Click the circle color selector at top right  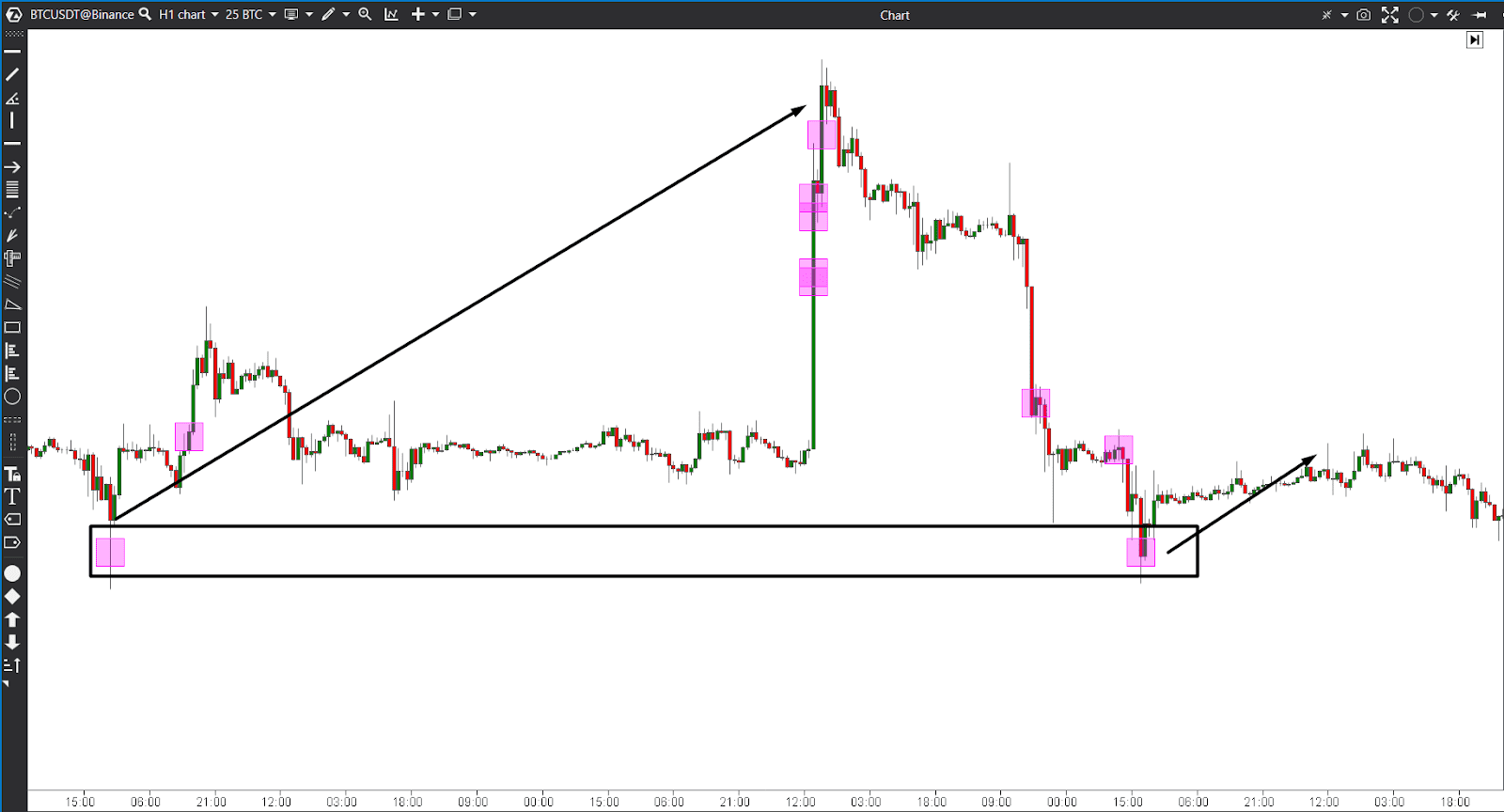(1417, 15)
